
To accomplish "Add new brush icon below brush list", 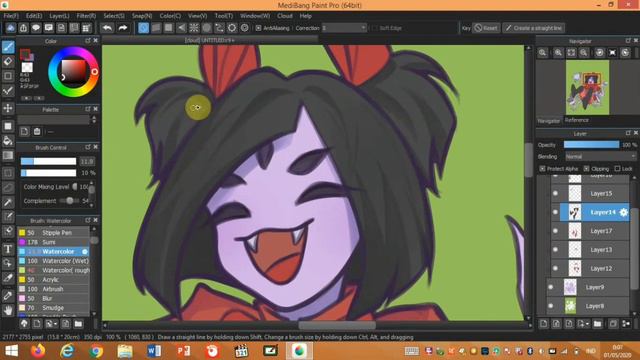I will [37, 324].
